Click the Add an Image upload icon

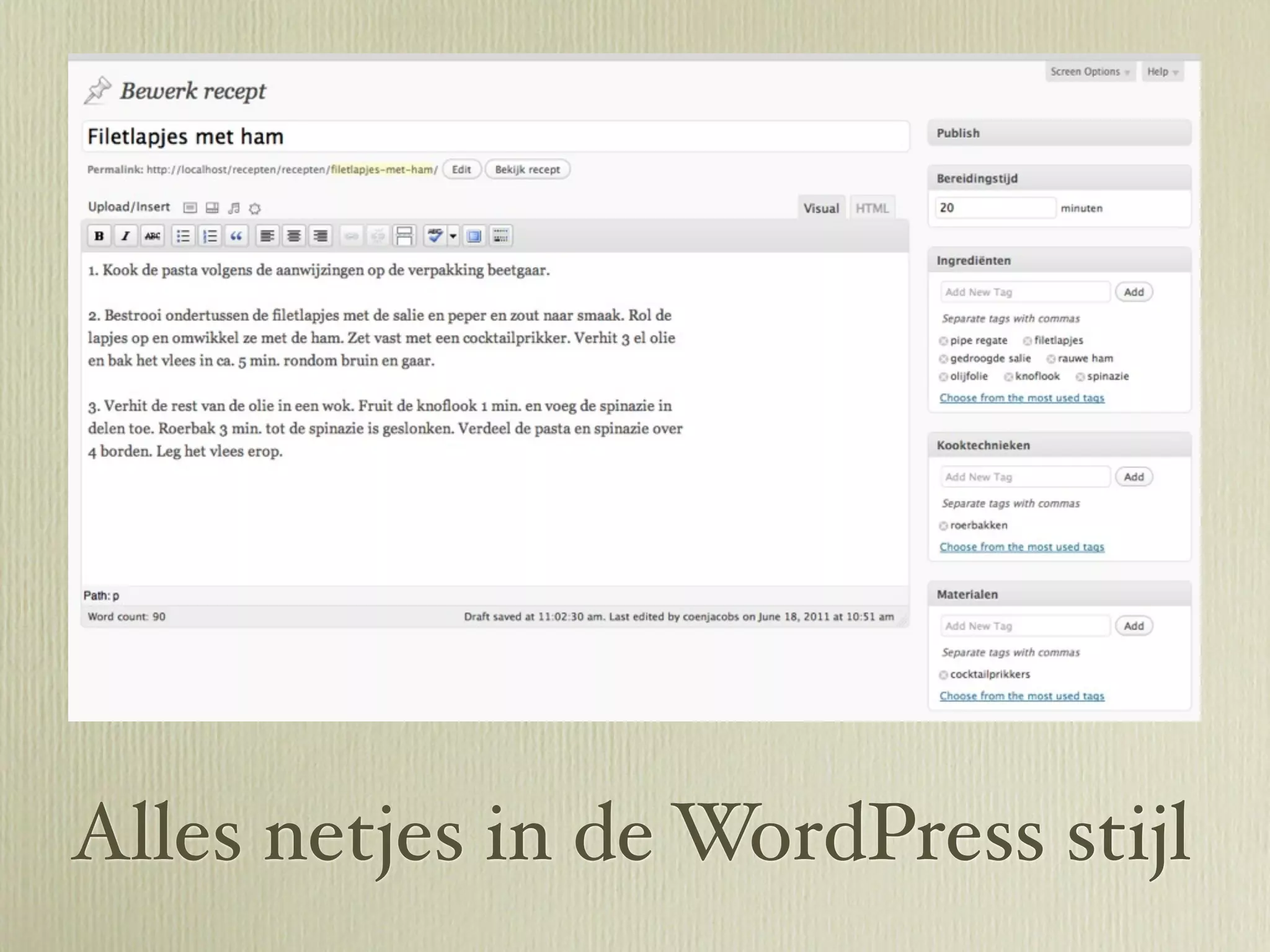[x=190, y=208]
